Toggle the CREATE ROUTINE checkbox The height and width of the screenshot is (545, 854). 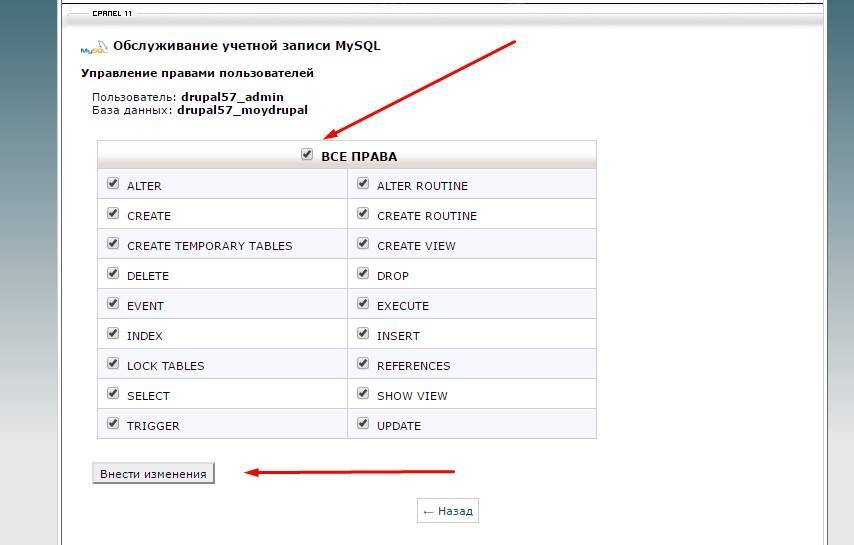pos(363,213)
